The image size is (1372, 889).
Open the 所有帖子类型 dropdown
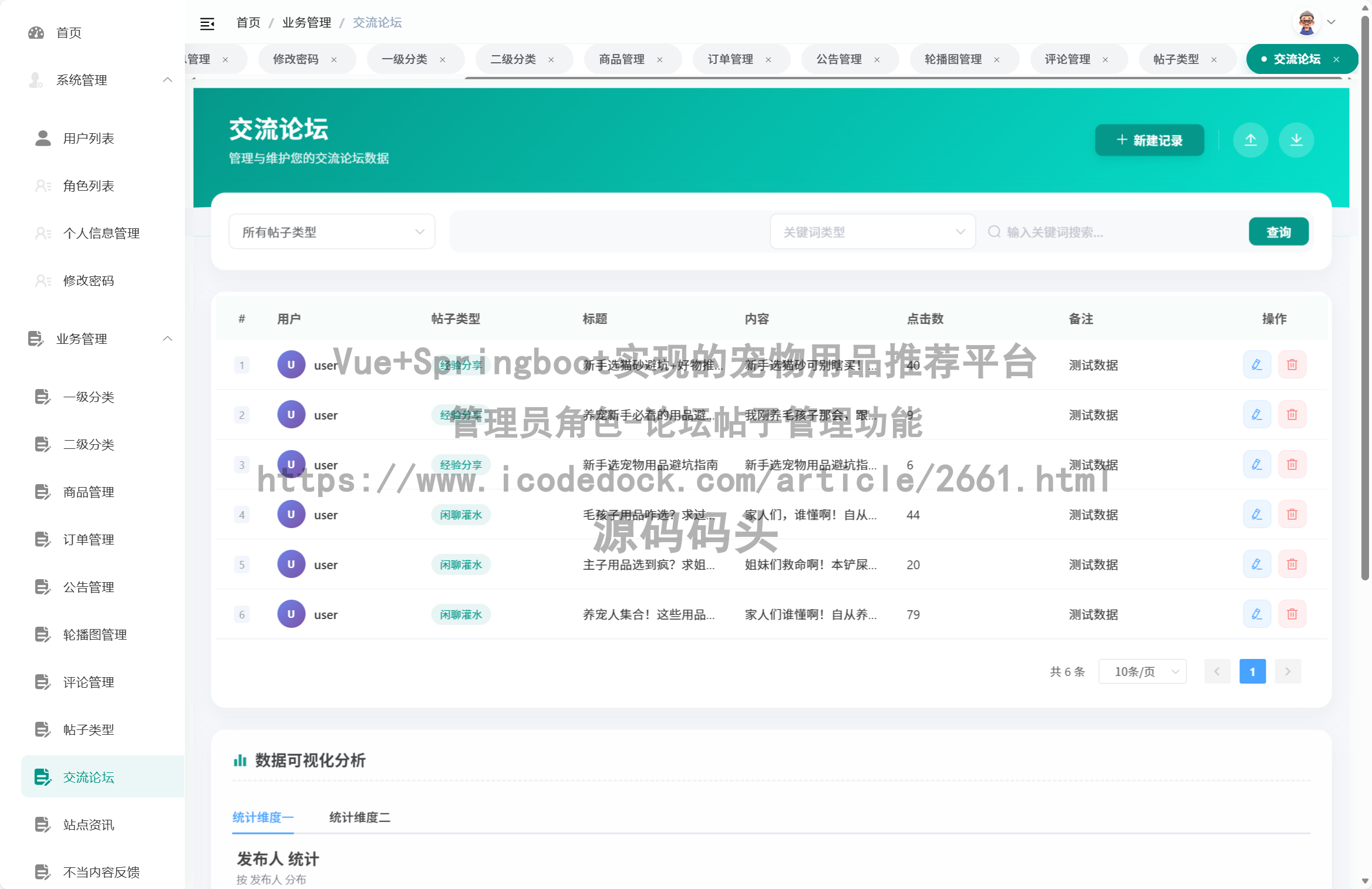(331, 231)
